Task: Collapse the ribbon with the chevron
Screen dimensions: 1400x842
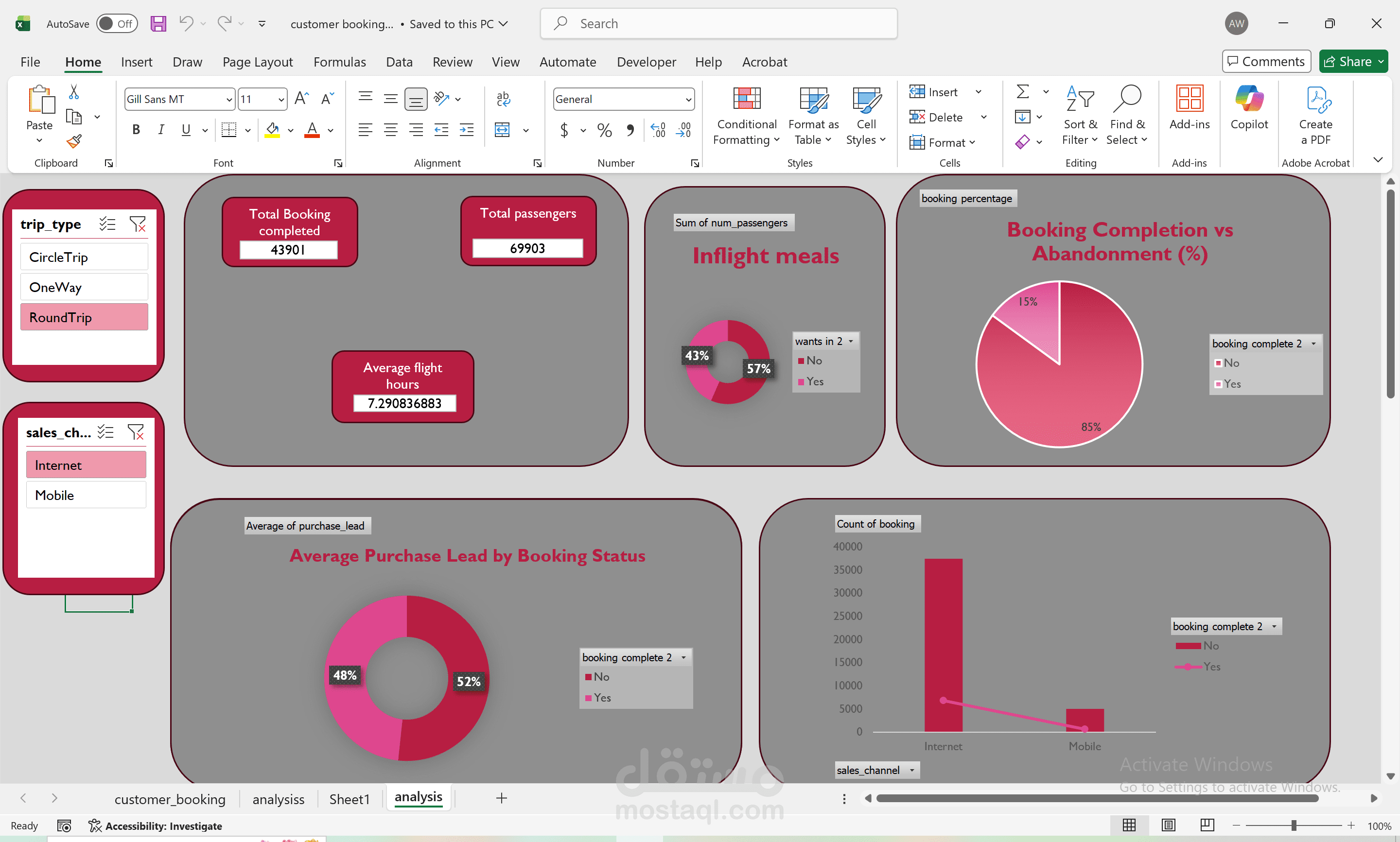Action: [x=1378, y=159]
